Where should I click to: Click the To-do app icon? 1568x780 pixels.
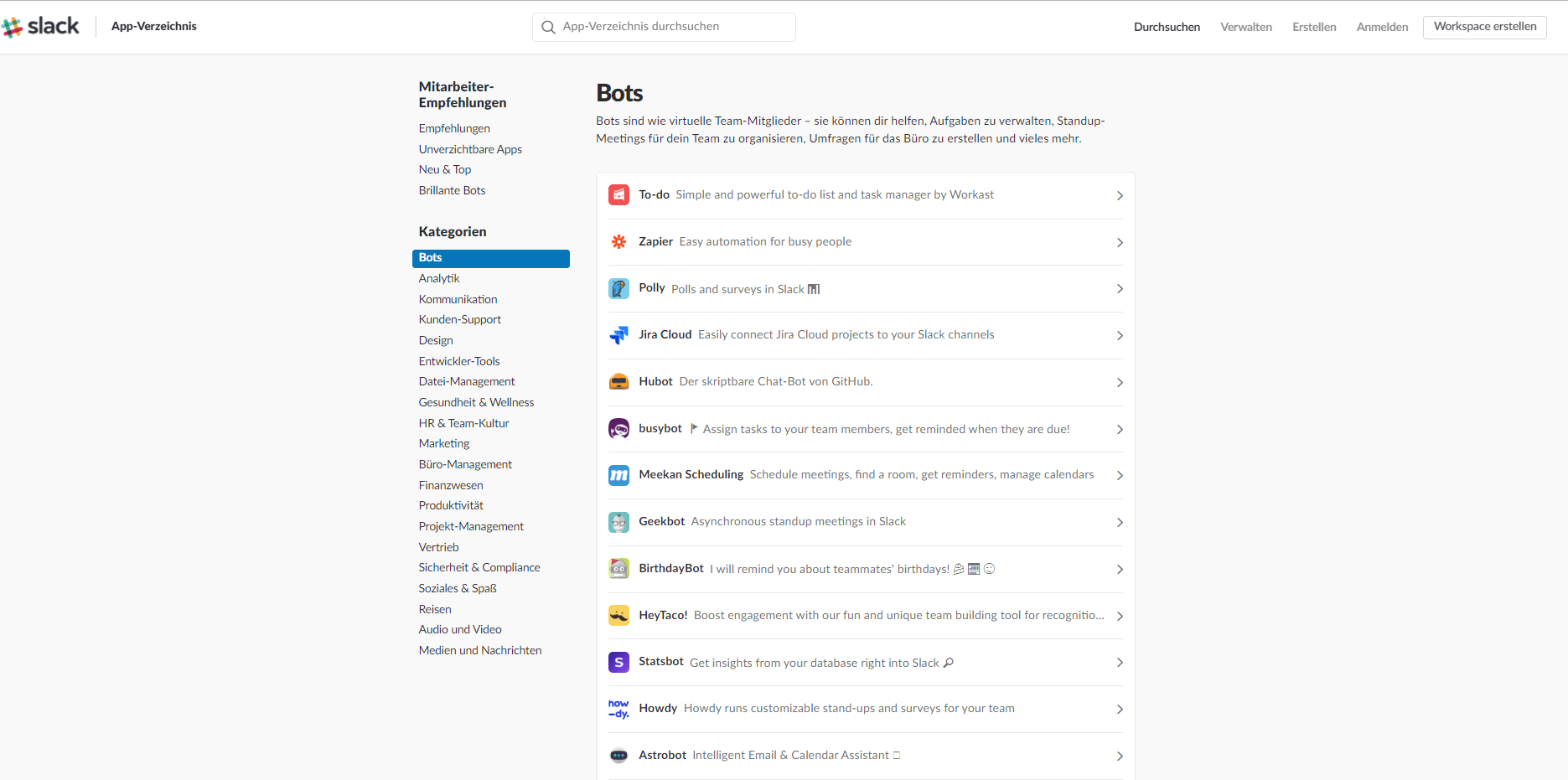coord(618,195)
